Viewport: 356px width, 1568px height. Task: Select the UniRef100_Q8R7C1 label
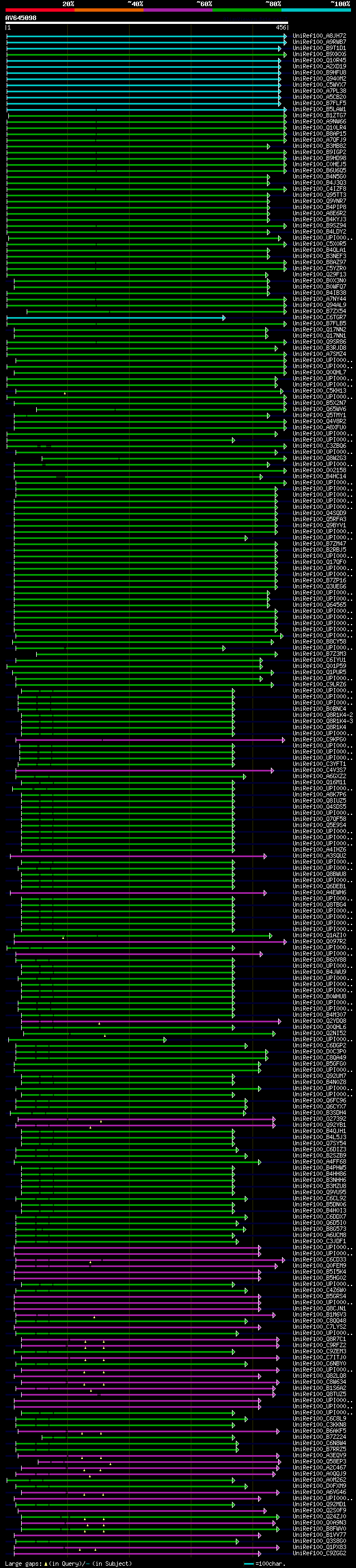[x=319, y=1339]
